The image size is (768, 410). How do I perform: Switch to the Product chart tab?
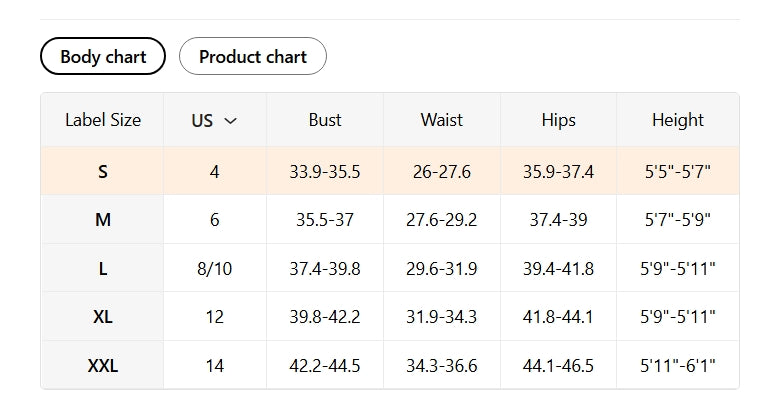coord(252,56)
